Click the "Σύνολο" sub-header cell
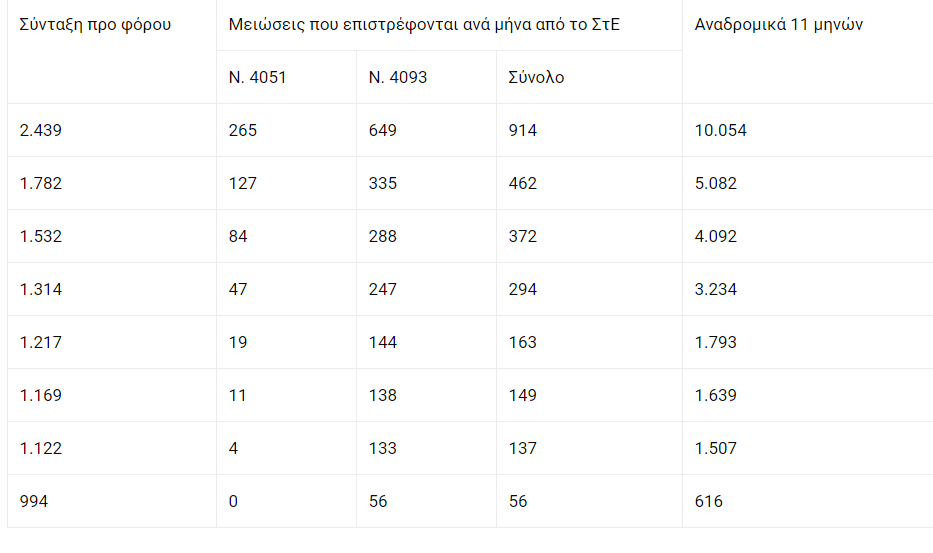This screenshot has width=933, height=553. [536, 77]
